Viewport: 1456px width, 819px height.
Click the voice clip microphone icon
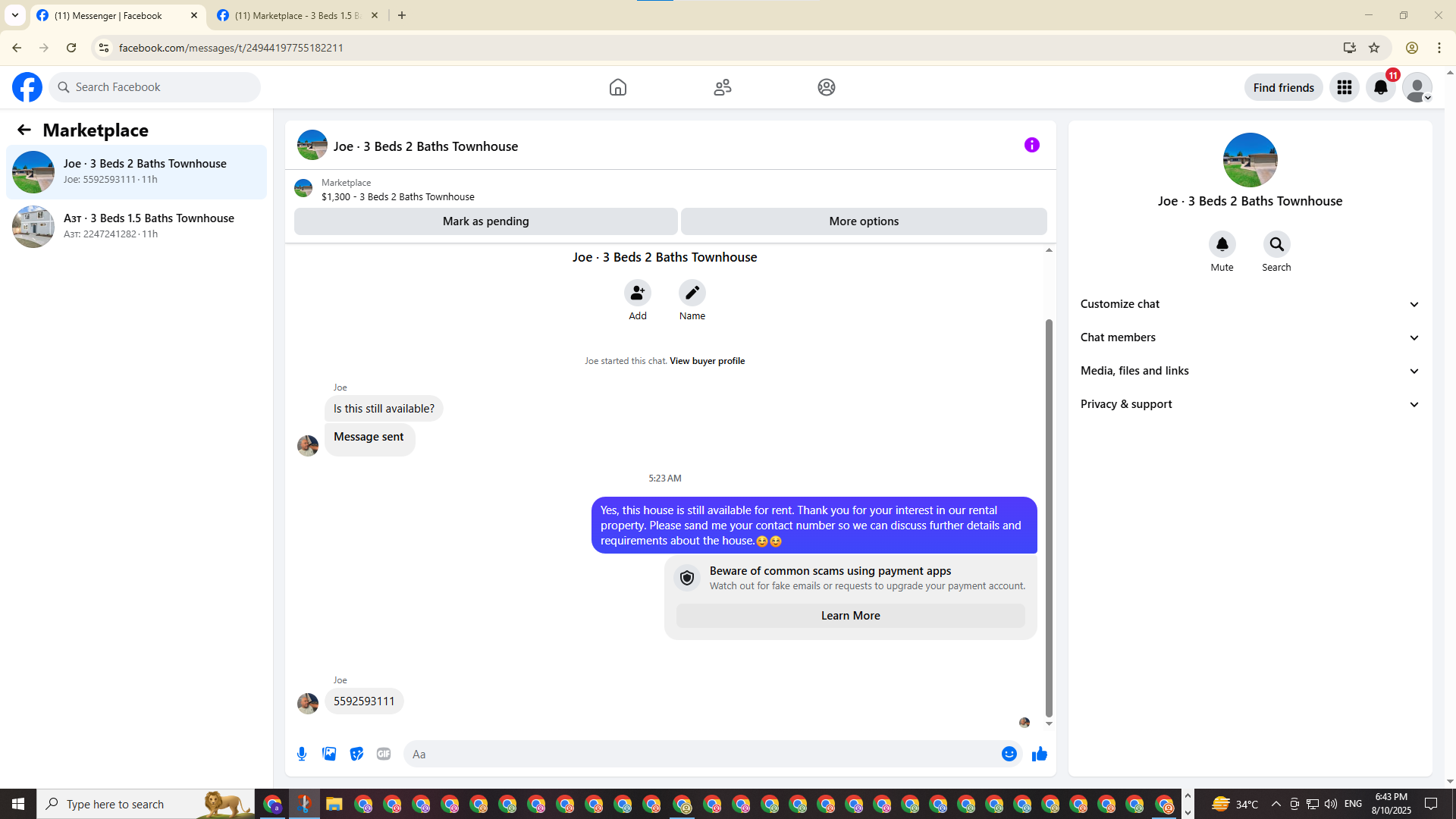[x=302, y=754]
